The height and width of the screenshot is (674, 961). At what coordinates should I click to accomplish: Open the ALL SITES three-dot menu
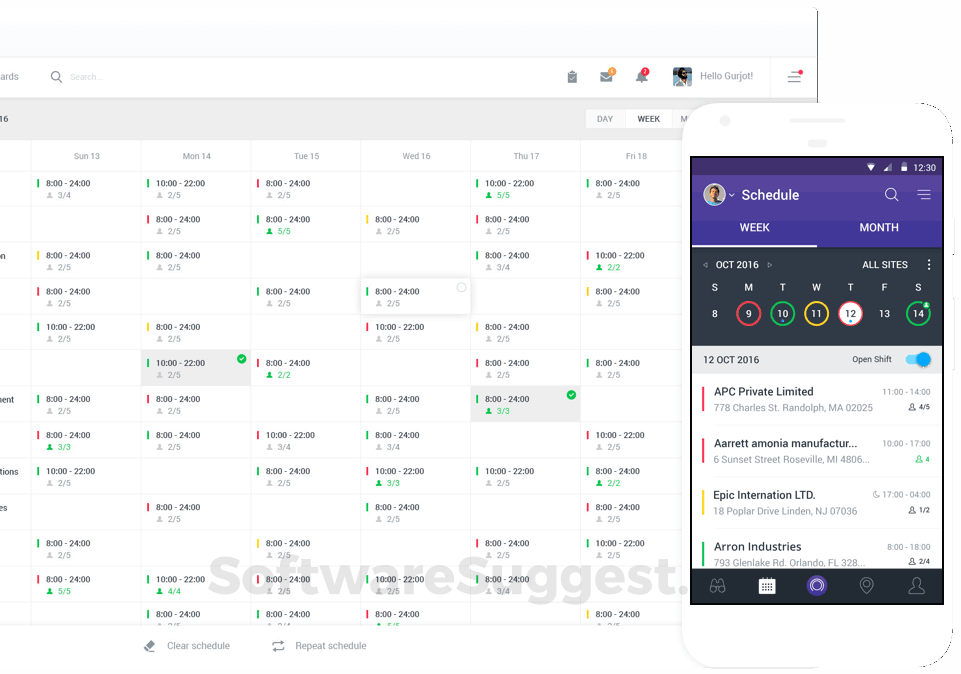(928, 264)
